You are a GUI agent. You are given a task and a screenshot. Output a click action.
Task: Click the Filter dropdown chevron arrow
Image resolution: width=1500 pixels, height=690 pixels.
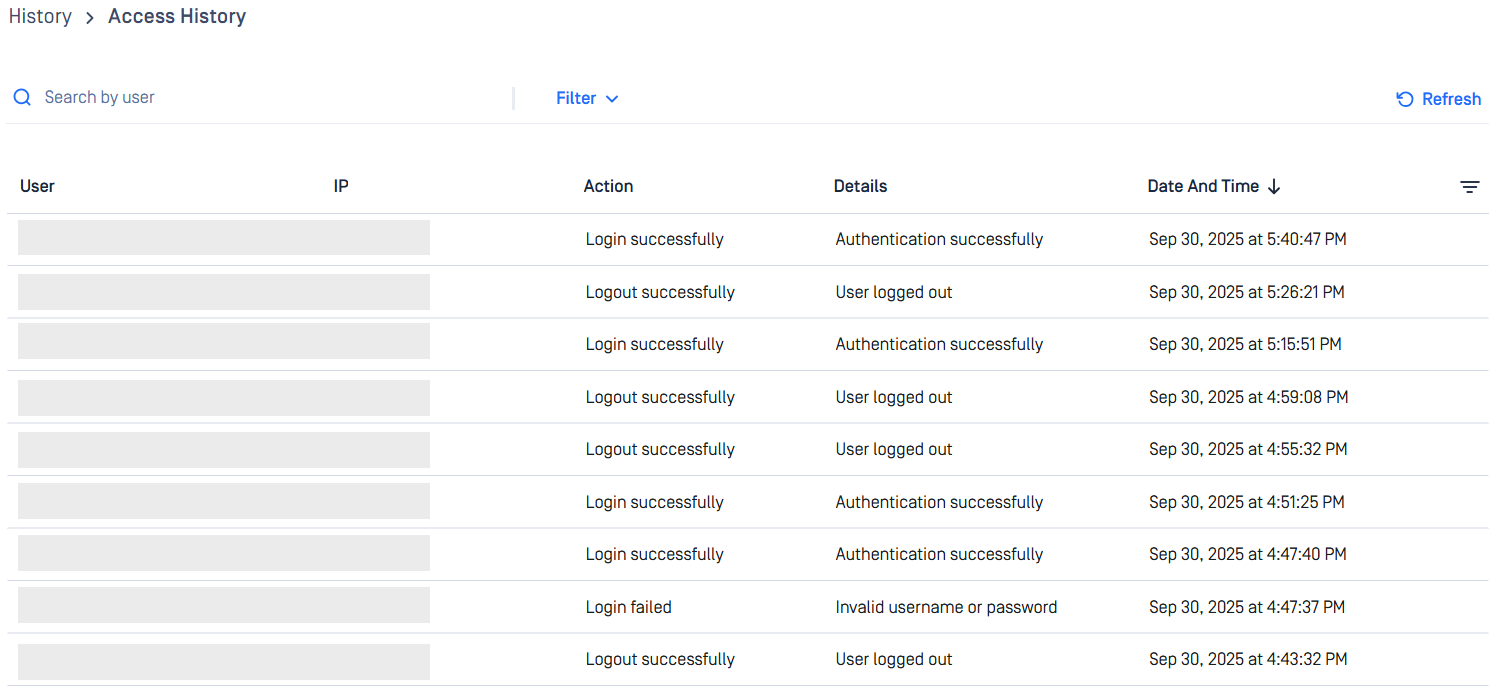tap(612, 99)
